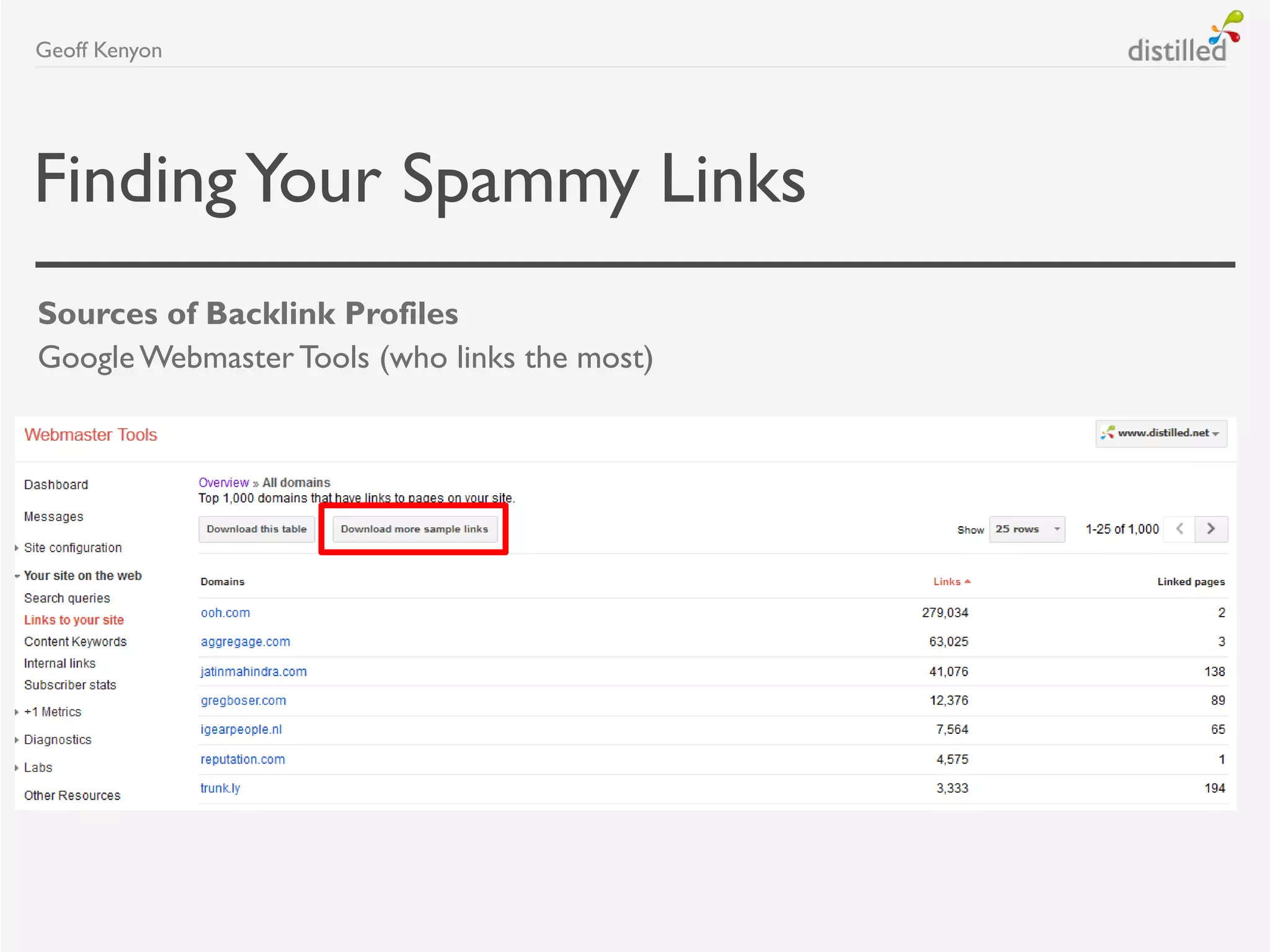Open Subscriber stats page
Viewport: 1270px width, 952px height.
pos(70,685)
